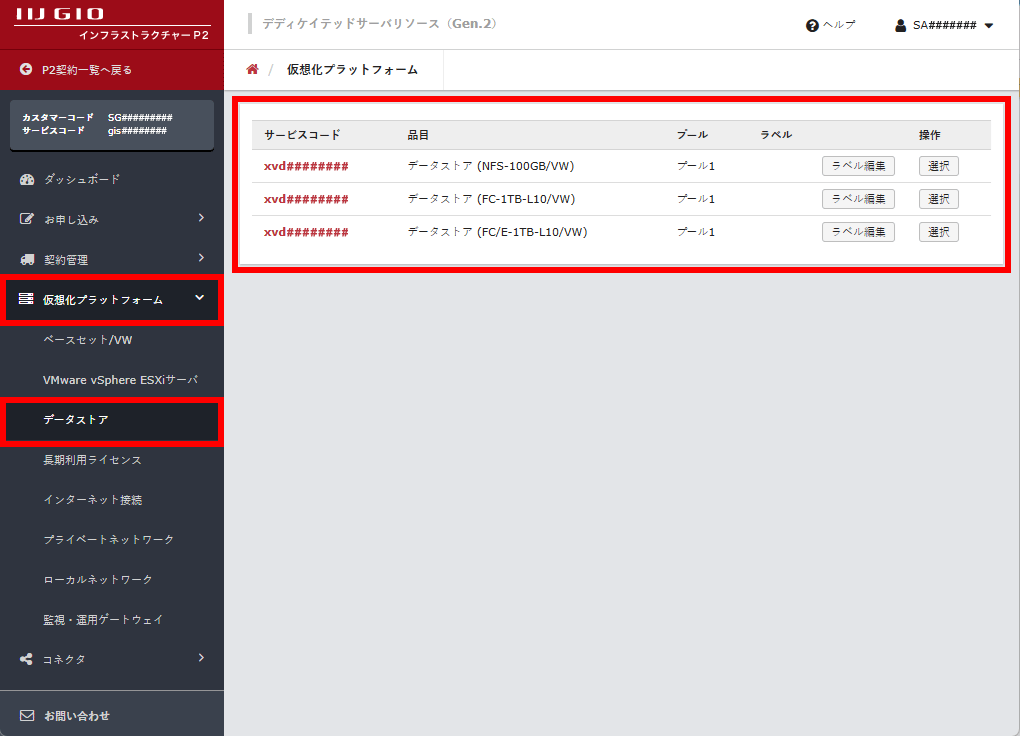The image size is (1020, 736).
Task: Click the お問い合わせ envelope icon
Action: (x=27, y=715)
